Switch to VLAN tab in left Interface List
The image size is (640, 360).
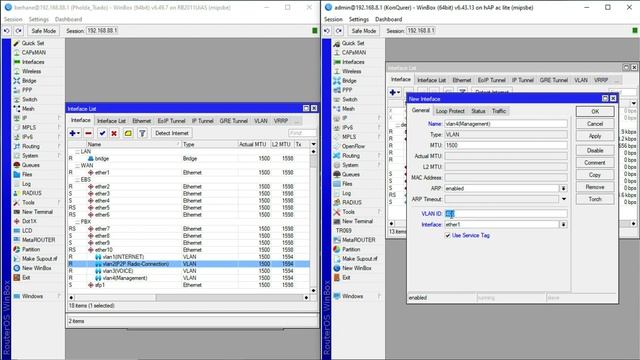tap(261, 121)
